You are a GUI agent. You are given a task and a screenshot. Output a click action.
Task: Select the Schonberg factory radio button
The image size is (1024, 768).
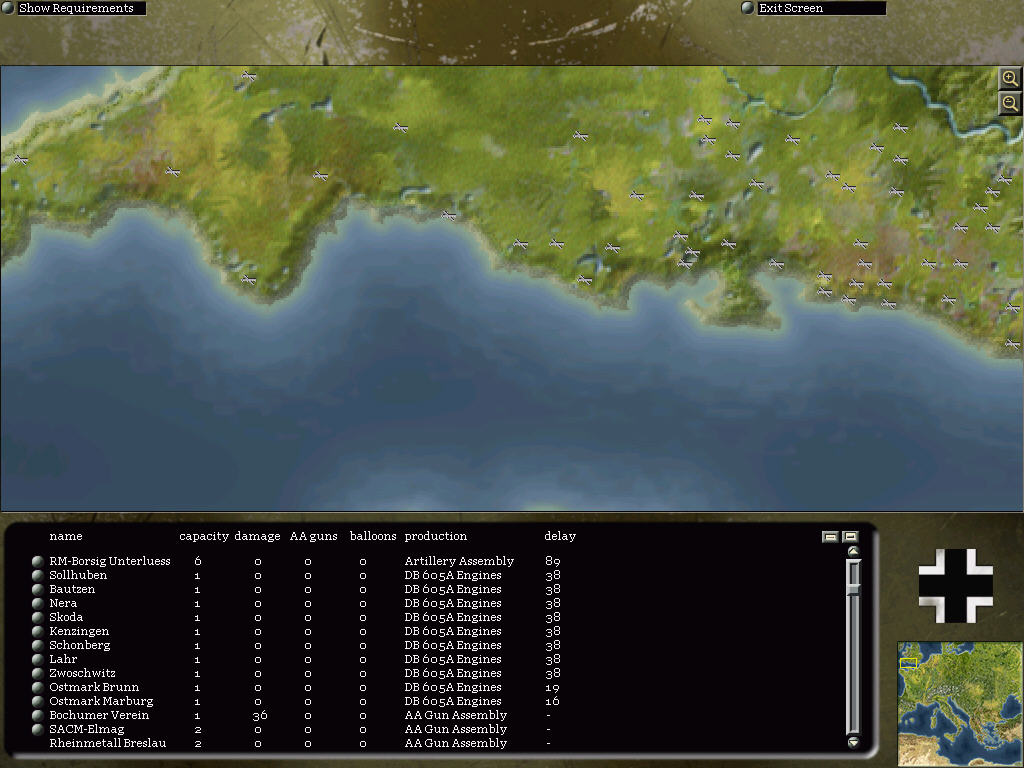37,645
